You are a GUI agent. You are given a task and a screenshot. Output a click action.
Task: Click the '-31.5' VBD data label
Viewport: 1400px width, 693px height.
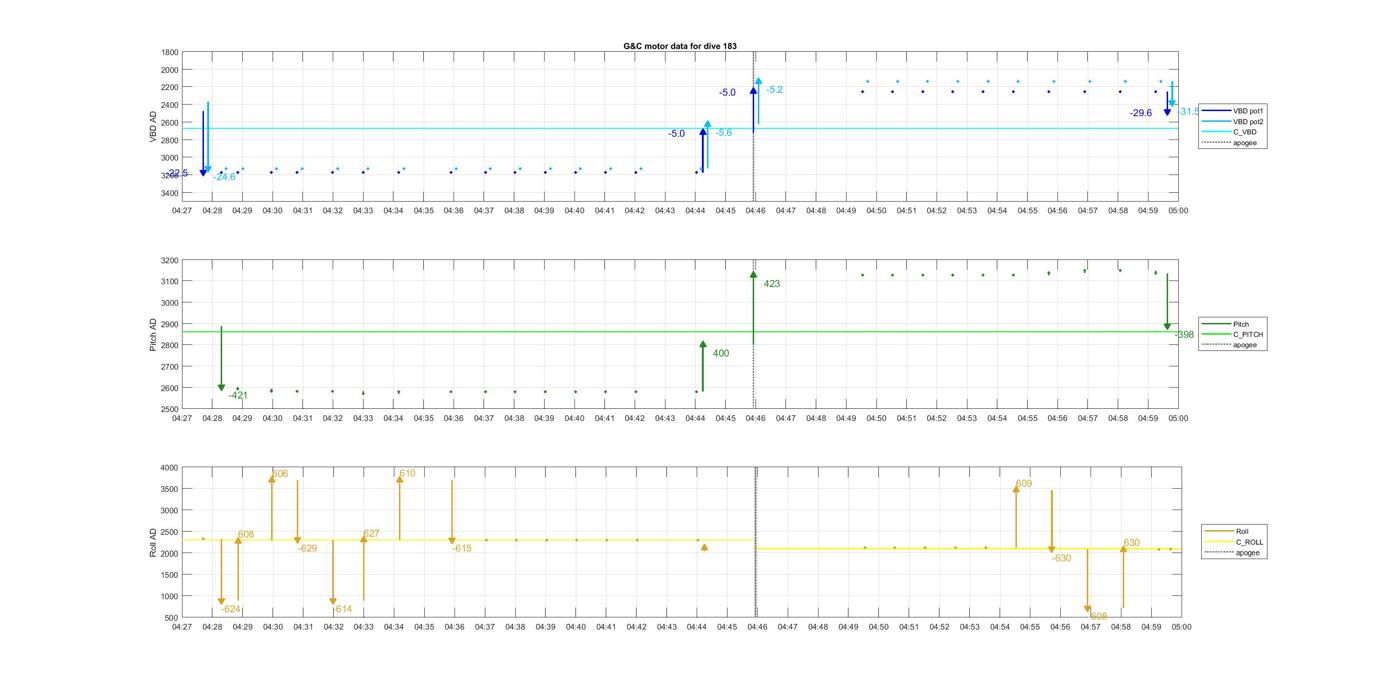tap(1188, 112)
